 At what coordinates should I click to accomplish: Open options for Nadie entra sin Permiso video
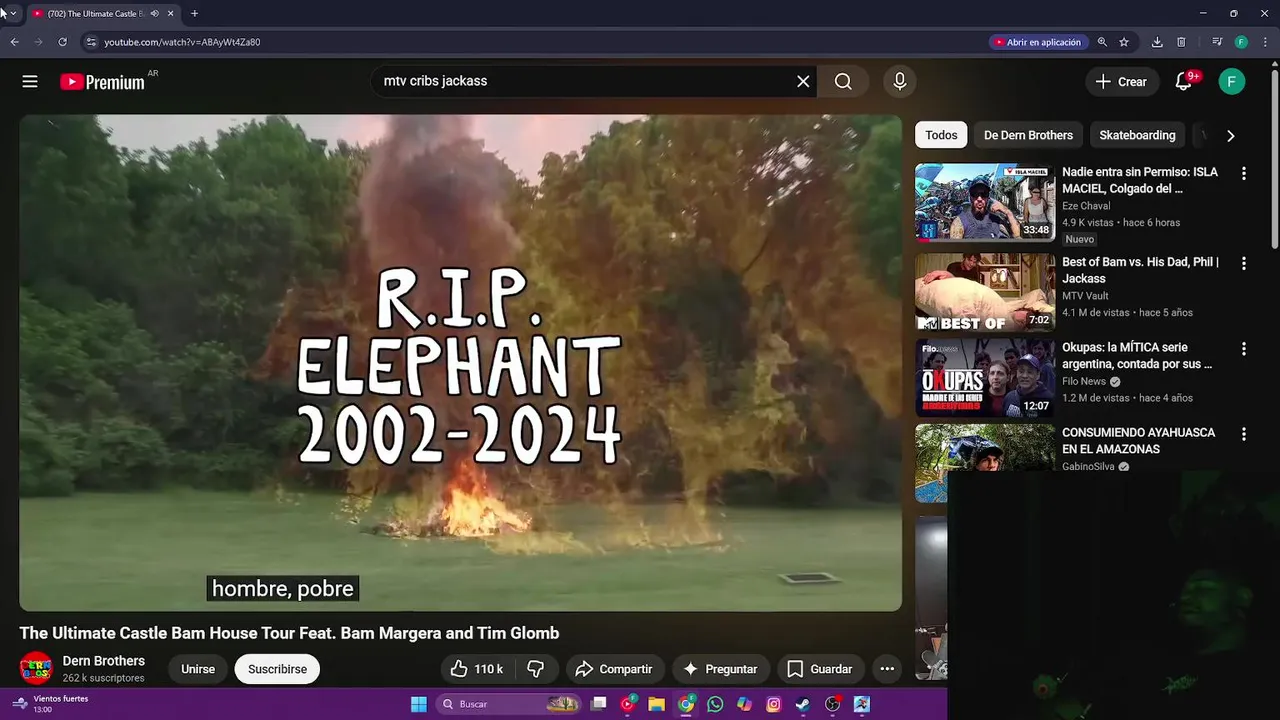pyautogui.click(x=1244, y=173)
